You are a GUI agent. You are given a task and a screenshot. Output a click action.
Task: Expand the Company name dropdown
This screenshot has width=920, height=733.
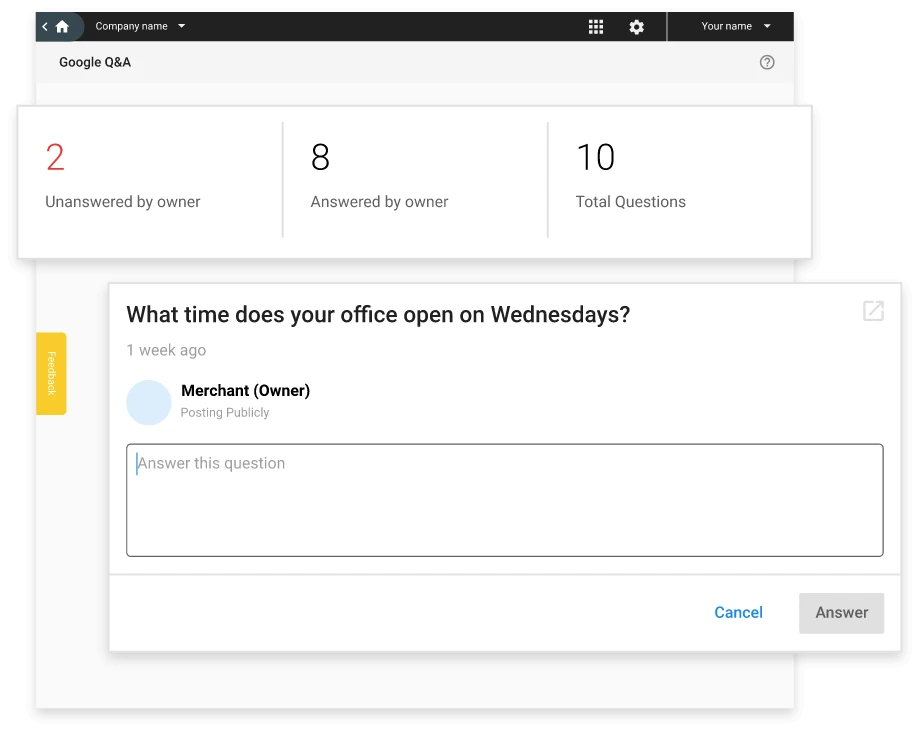[140, 26]
